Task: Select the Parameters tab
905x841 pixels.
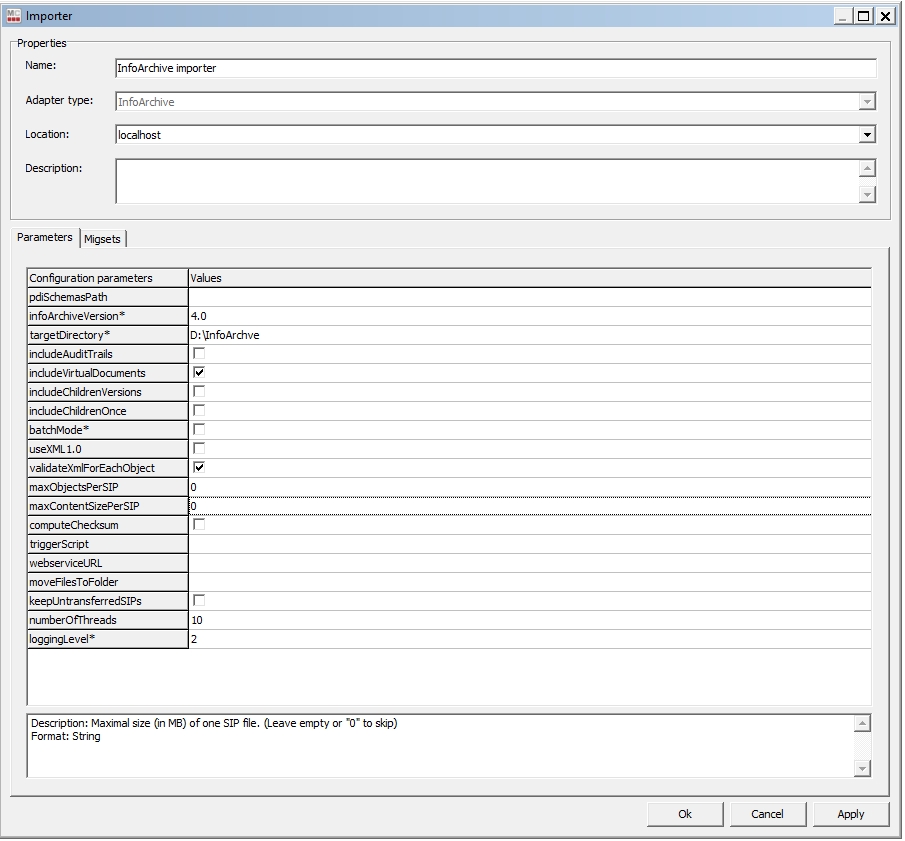Action: click(45, 238)
